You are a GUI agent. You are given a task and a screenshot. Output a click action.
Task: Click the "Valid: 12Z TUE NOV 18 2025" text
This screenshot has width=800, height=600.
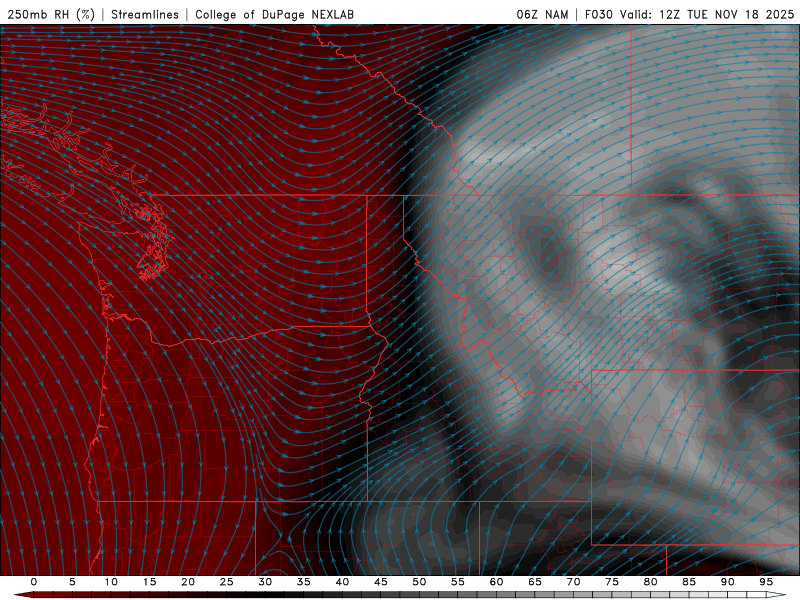[x=707, y=14]
